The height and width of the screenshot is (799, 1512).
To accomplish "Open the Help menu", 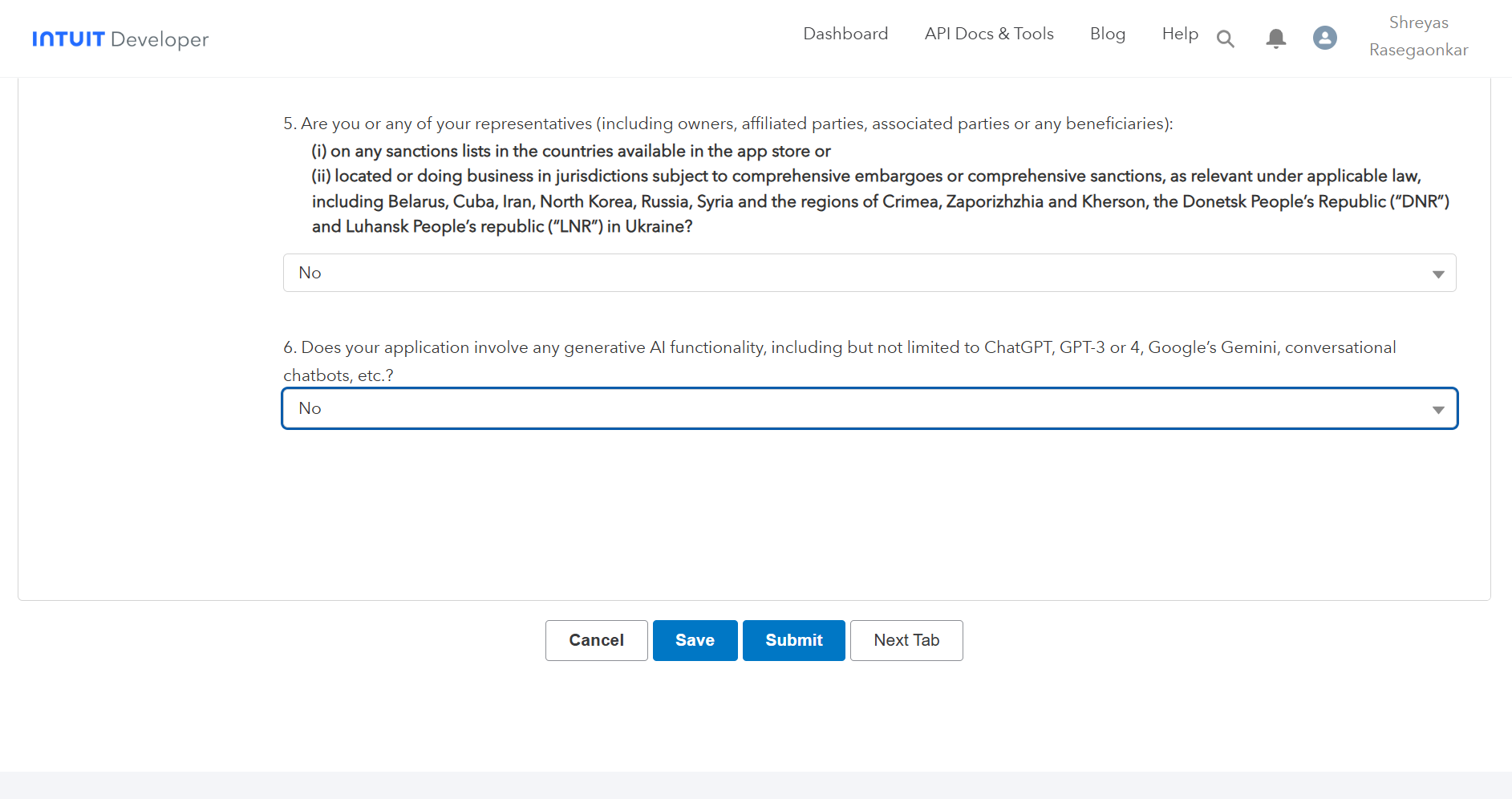I will coord(1179,34).
